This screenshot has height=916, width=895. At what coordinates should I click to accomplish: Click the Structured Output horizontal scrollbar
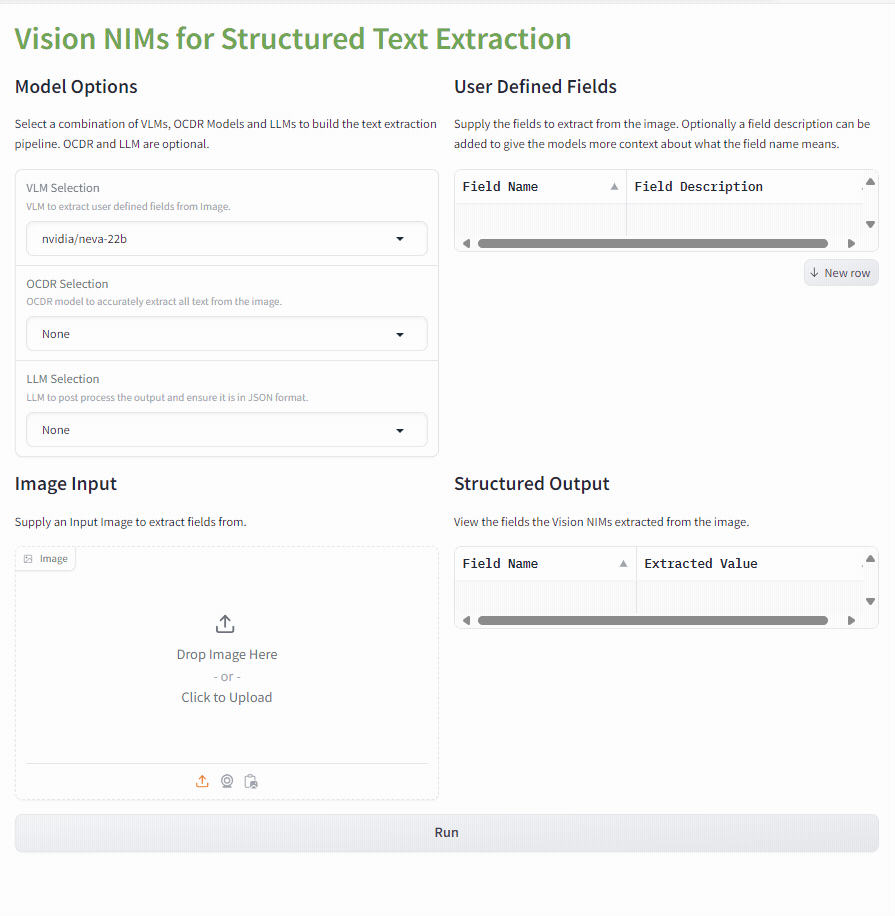652,620
